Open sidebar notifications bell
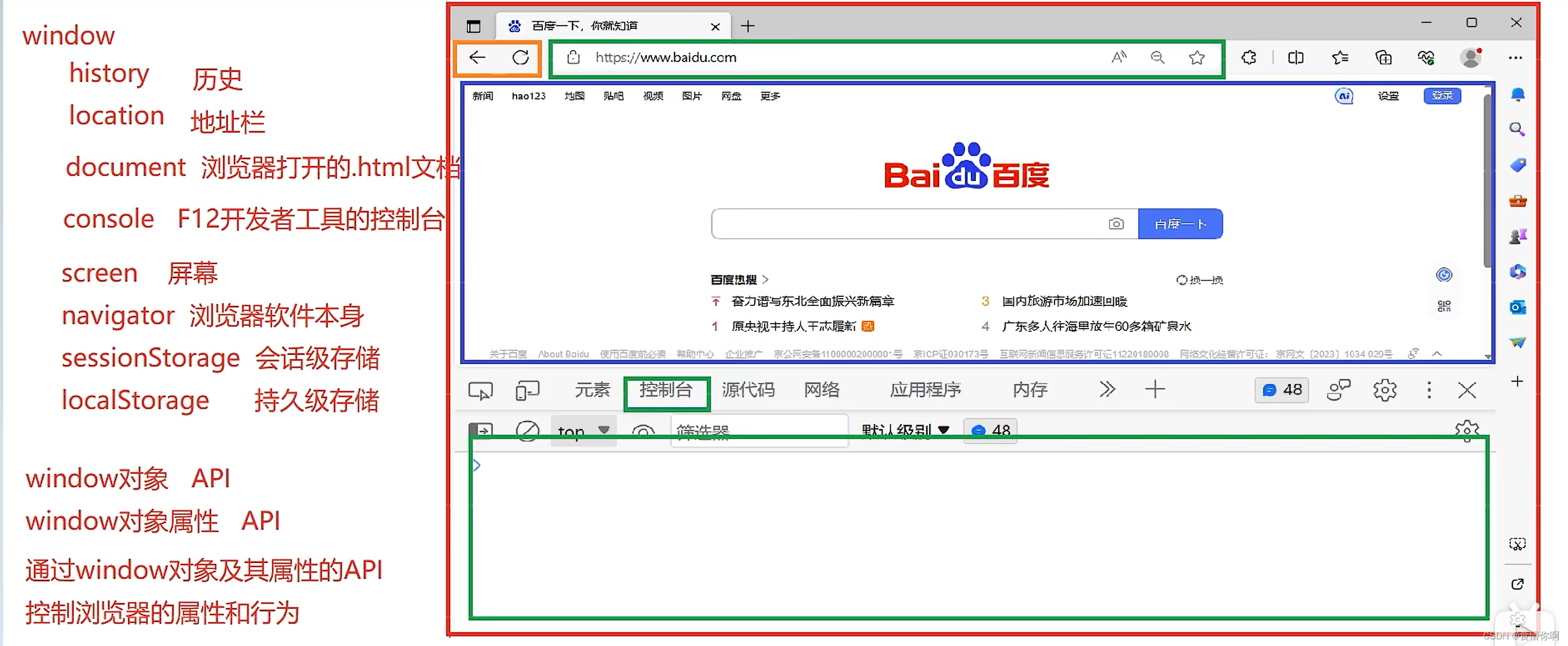 point(1517,94)
